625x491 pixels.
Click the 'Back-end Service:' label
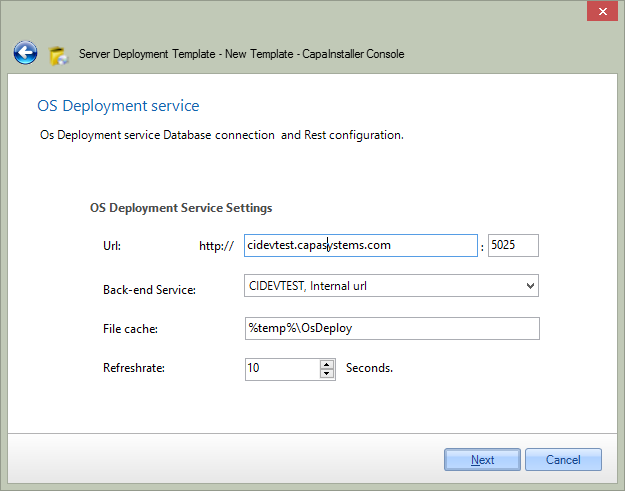(x=149, y=290)
